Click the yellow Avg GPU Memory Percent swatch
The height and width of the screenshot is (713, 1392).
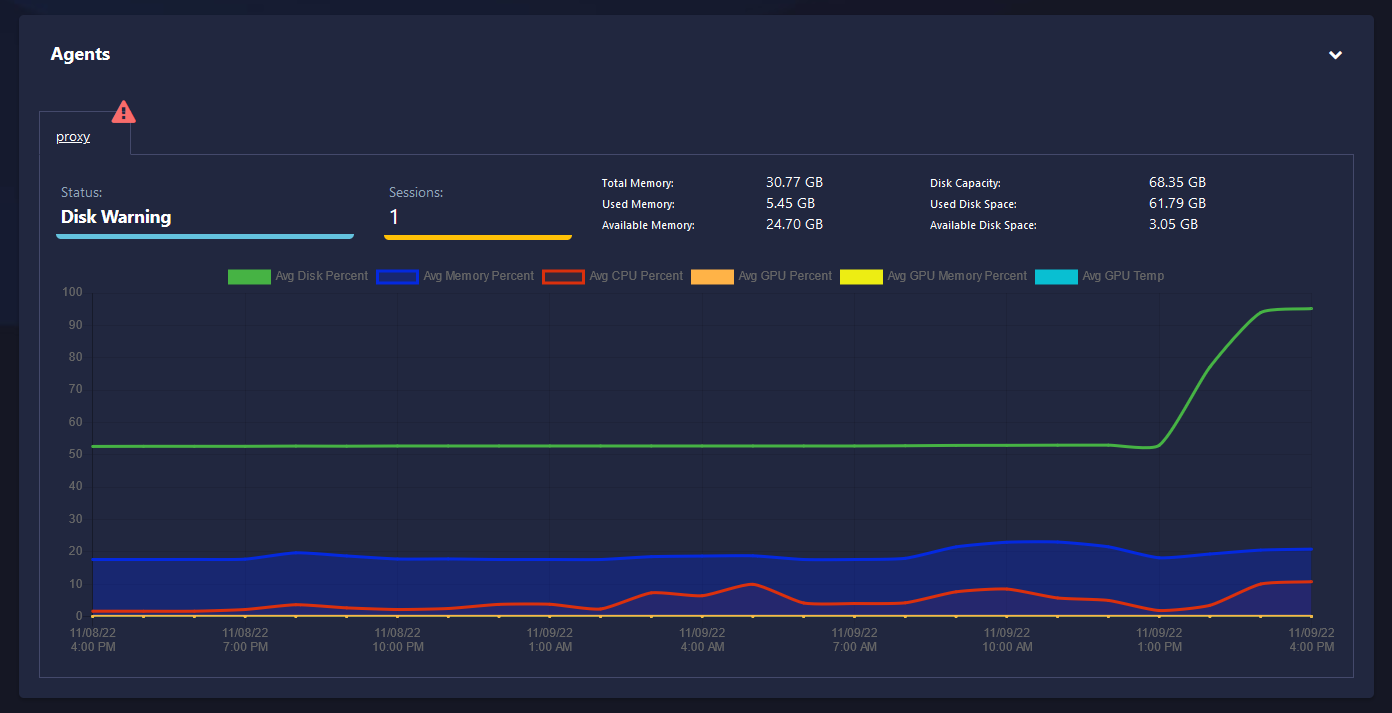pyautogui.click(x=861, y=276)
